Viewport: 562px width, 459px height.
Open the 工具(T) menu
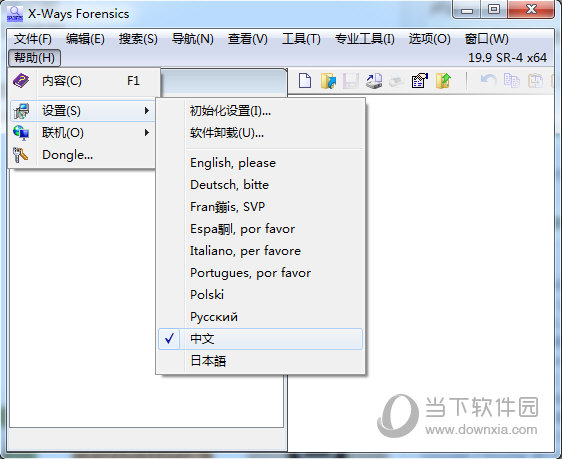(x=301, y=39)
